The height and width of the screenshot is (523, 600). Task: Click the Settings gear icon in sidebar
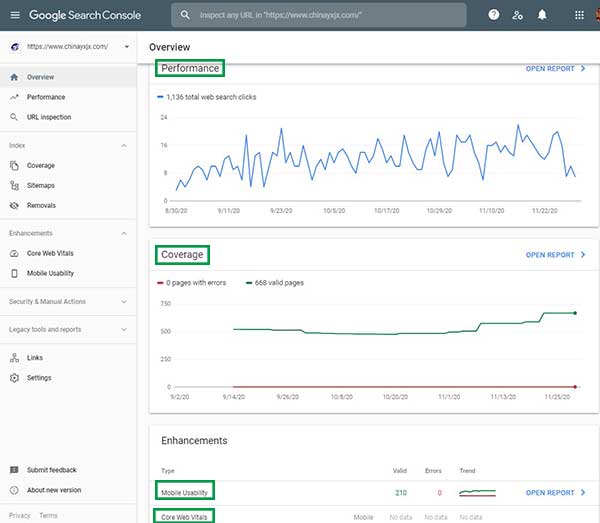tap(14, 378)
